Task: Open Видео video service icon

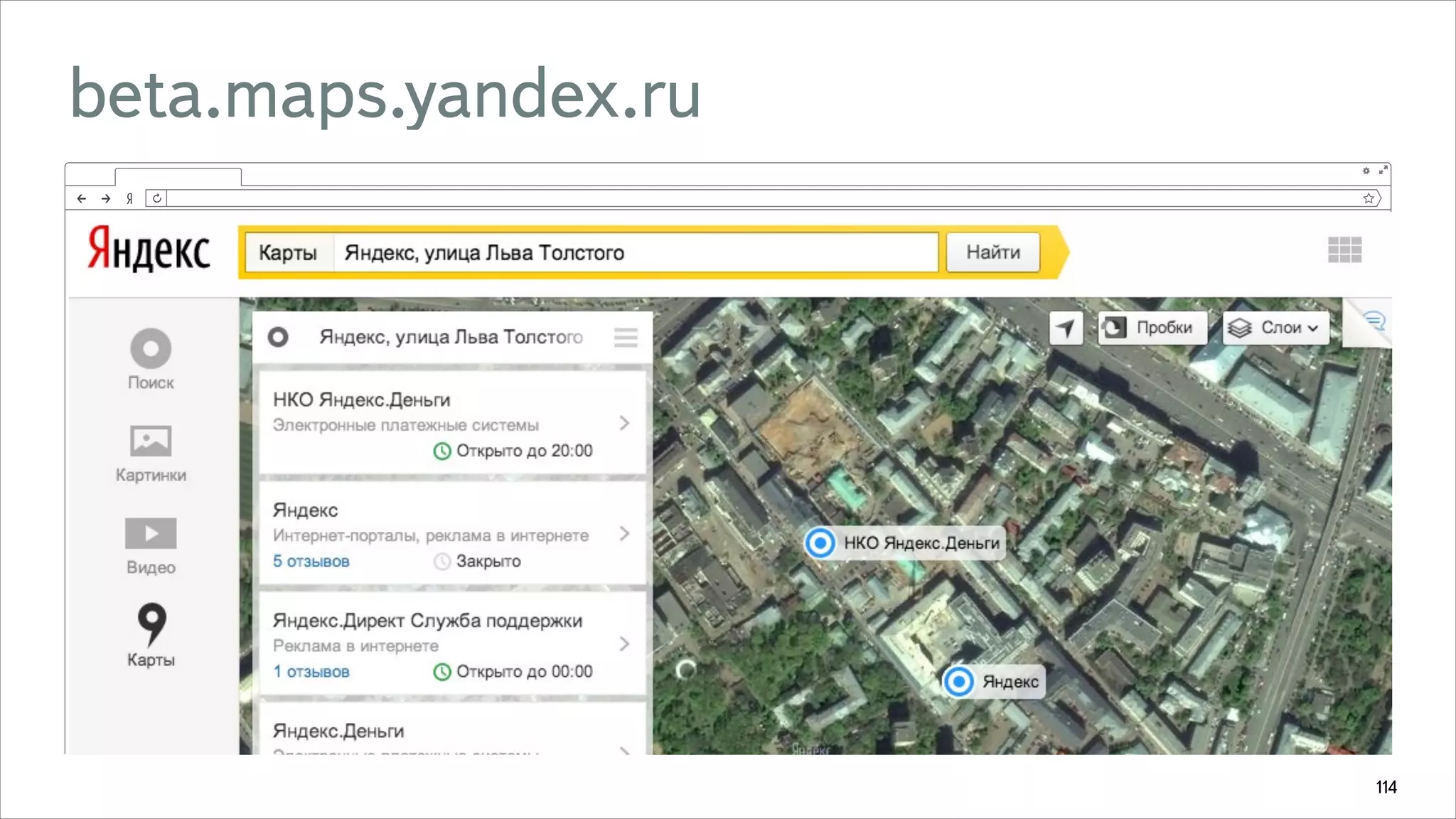Action: [151, 533]
